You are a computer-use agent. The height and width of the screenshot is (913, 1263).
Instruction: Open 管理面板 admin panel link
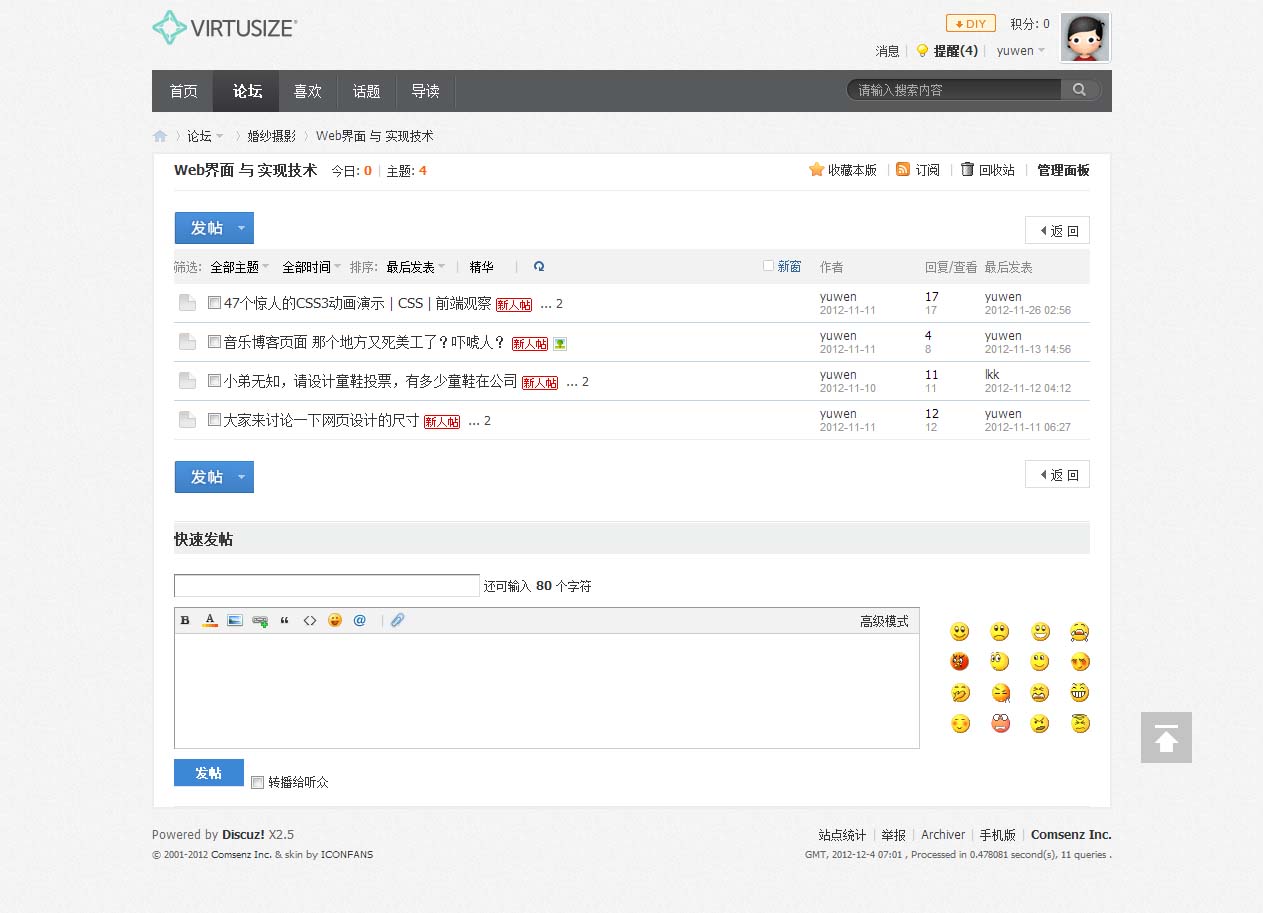(x=1063, y=170)
